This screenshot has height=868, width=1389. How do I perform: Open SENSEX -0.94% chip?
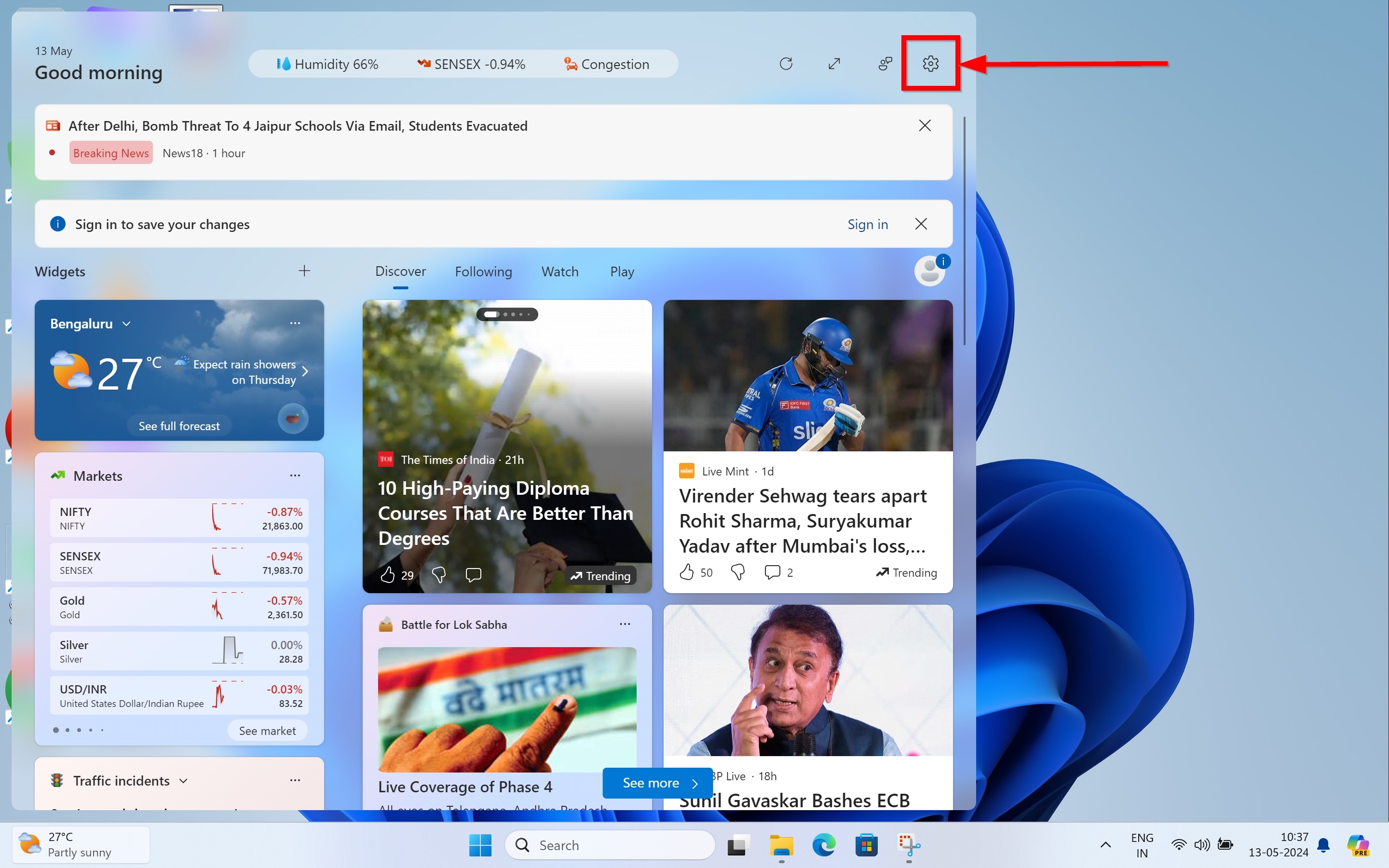coord(471,64)
